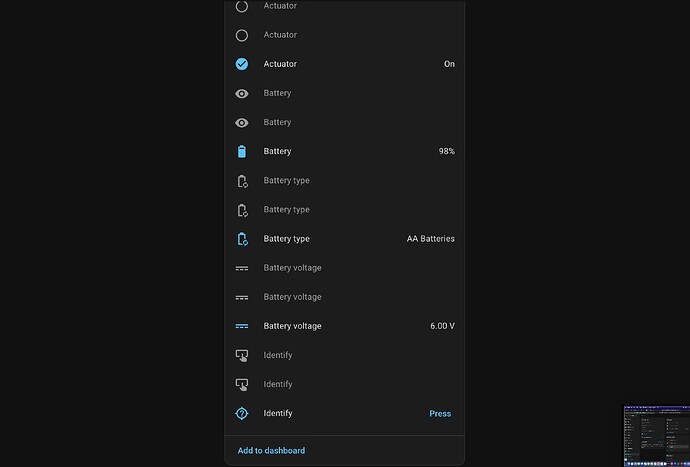Open the enabled Actuator entity row
Viewport: 690px width, 467px height.
pyautogui.click(x=345, y=64)
